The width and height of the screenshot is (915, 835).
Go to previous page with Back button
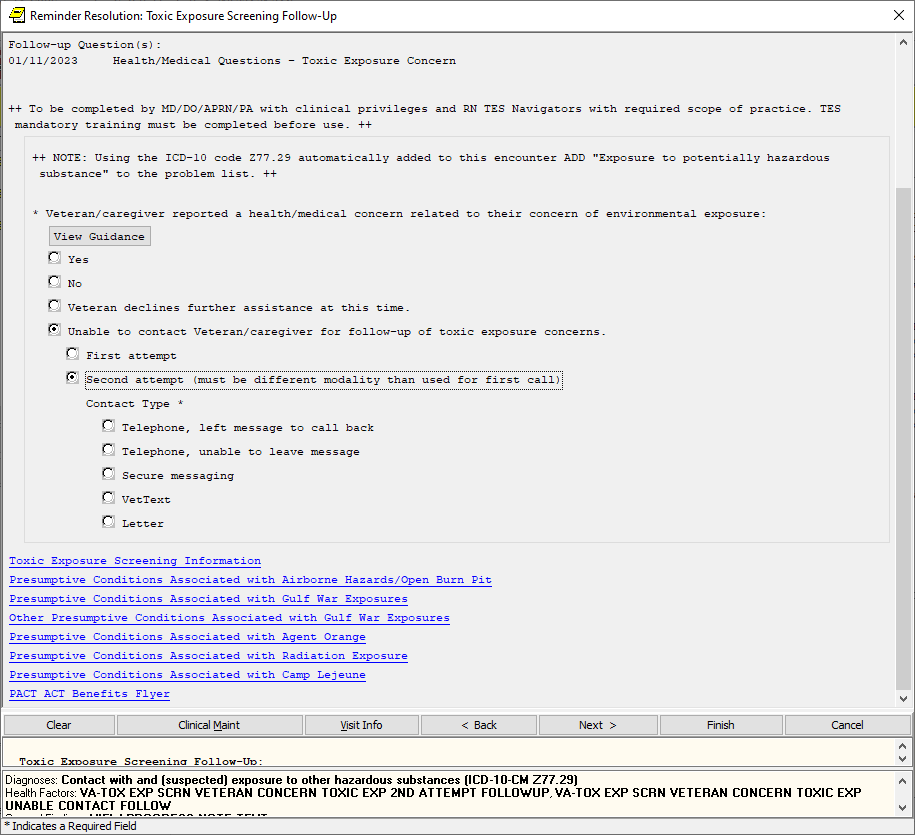(x=479, y=725)
